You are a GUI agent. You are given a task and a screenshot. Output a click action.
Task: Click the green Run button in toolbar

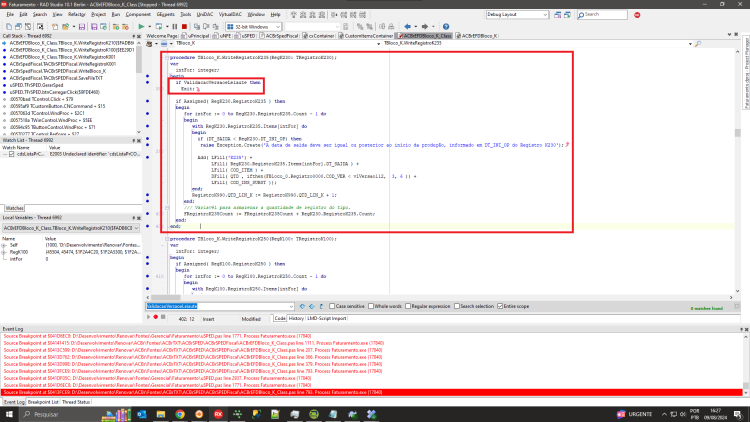(141, 27)
